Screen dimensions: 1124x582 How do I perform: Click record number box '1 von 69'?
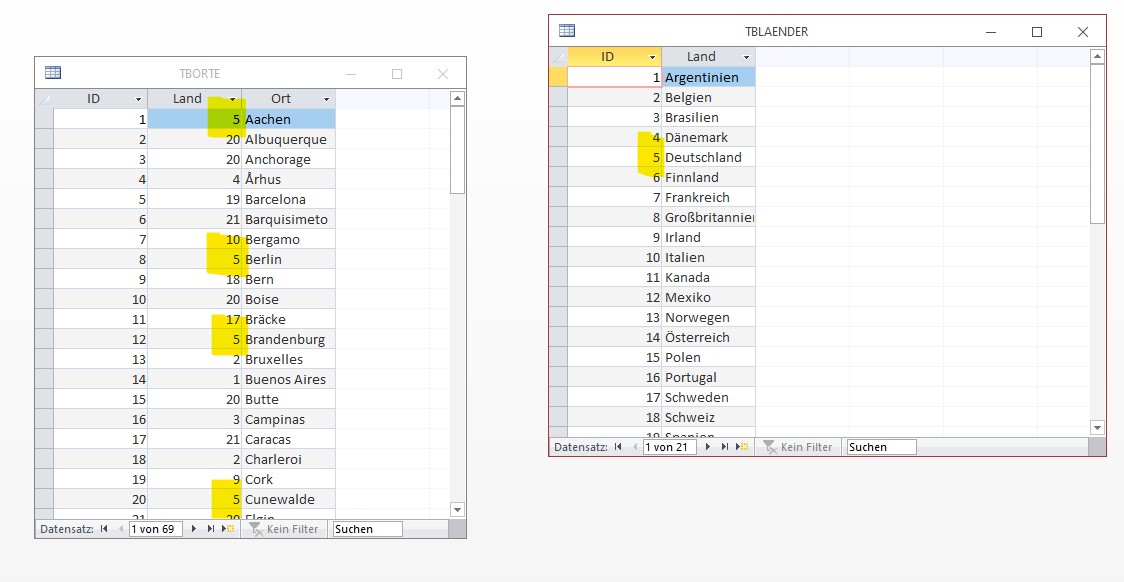(x=156, y=529)
